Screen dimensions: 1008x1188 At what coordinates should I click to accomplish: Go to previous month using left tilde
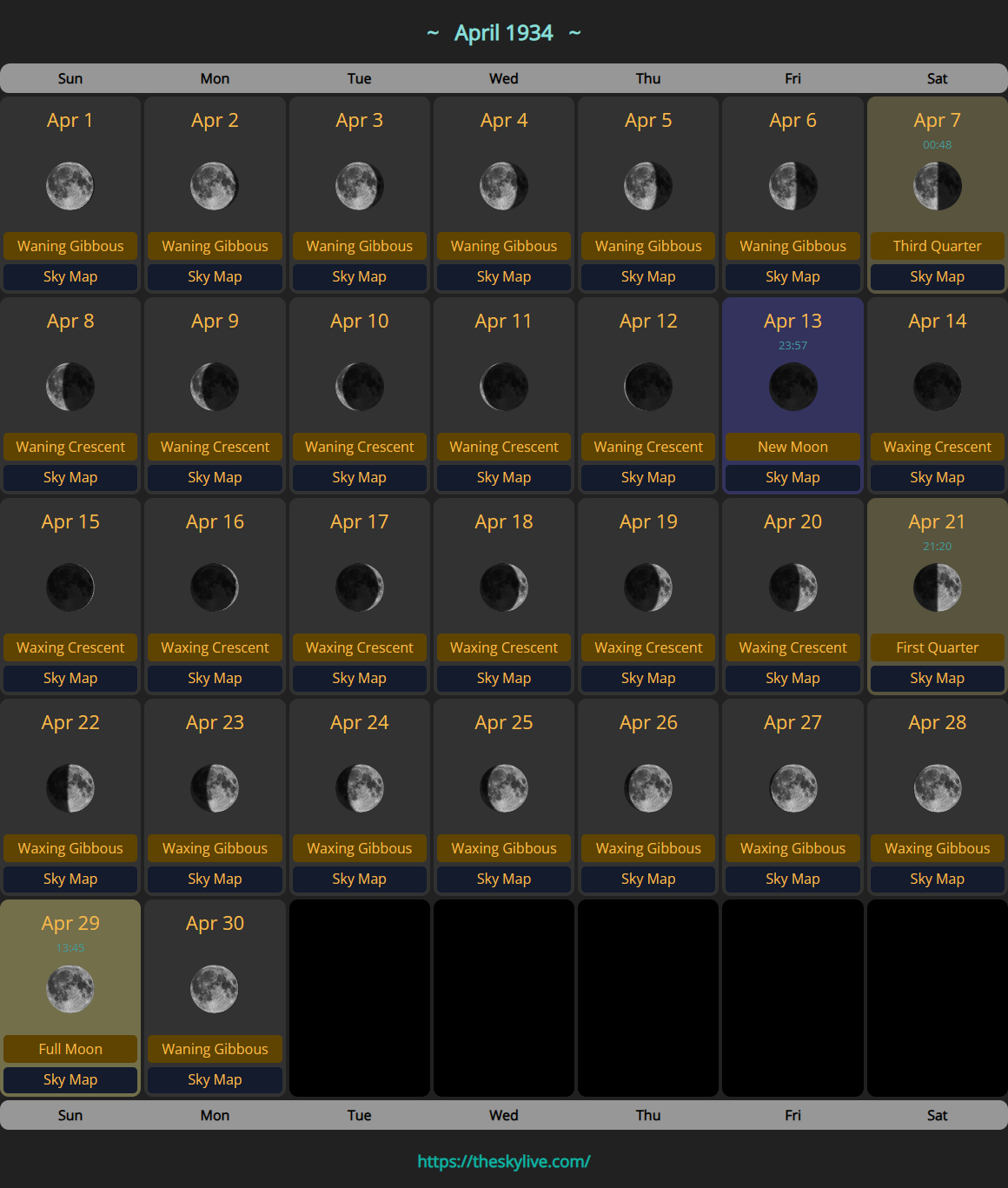tap(433, 33)
